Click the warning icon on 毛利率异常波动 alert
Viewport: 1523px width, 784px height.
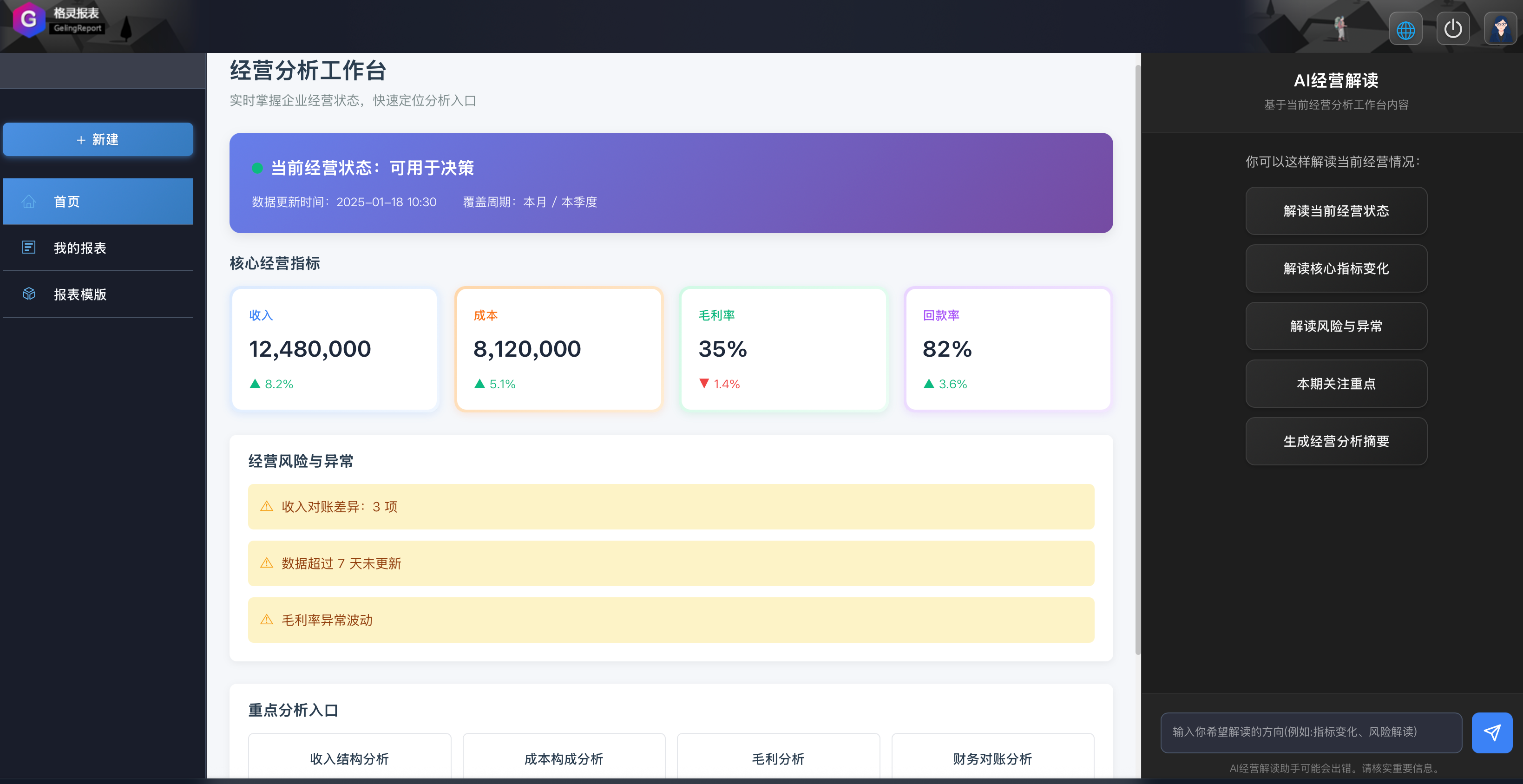tap(266, 620)
